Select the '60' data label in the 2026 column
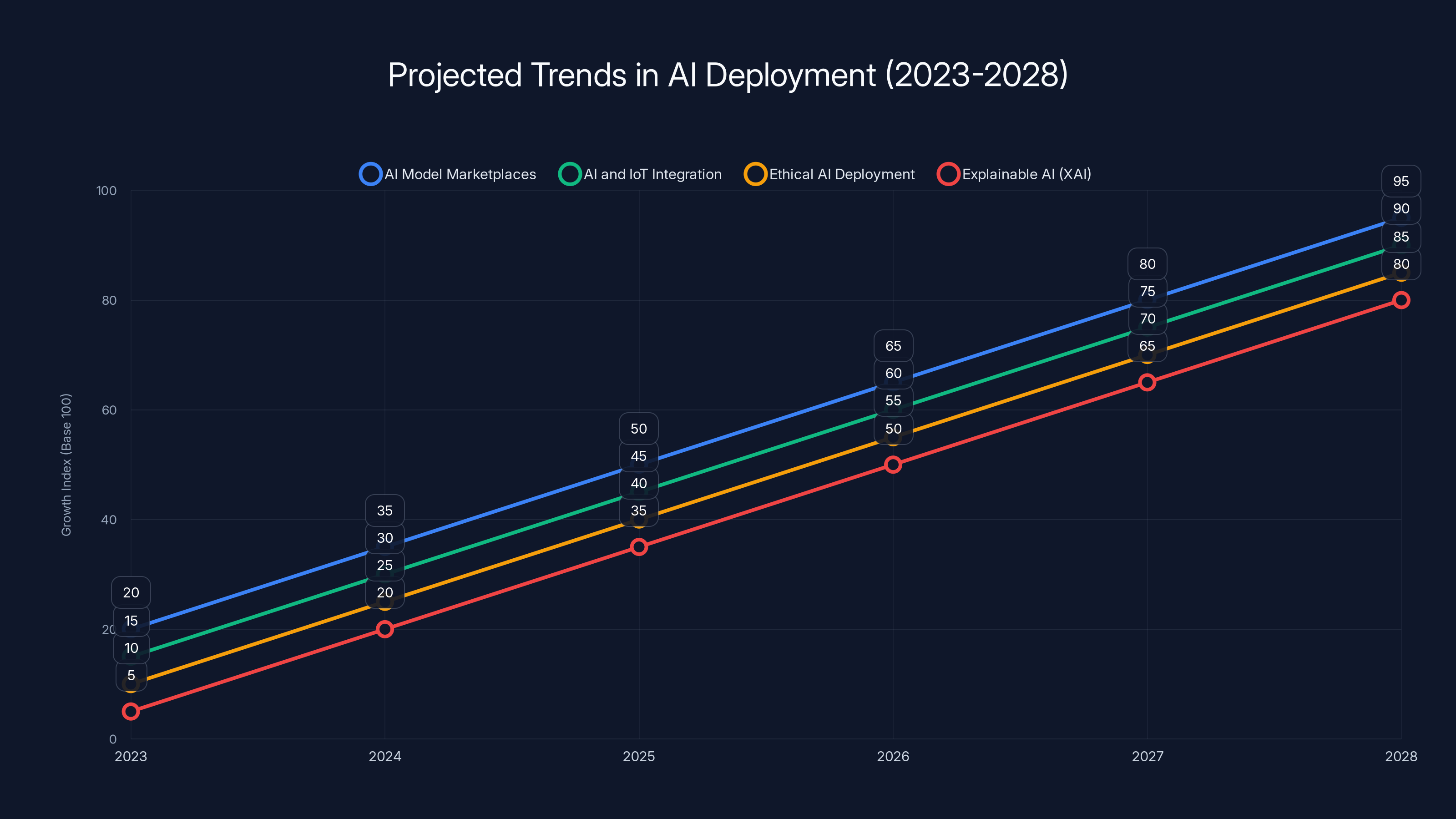1456x819 pixels. click(894, 373)
